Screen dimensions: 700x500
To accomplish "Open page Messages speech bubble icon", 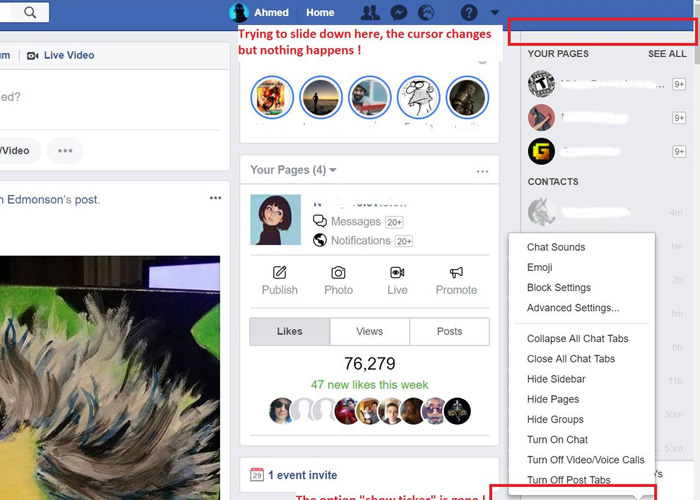I will coord(320,221).
